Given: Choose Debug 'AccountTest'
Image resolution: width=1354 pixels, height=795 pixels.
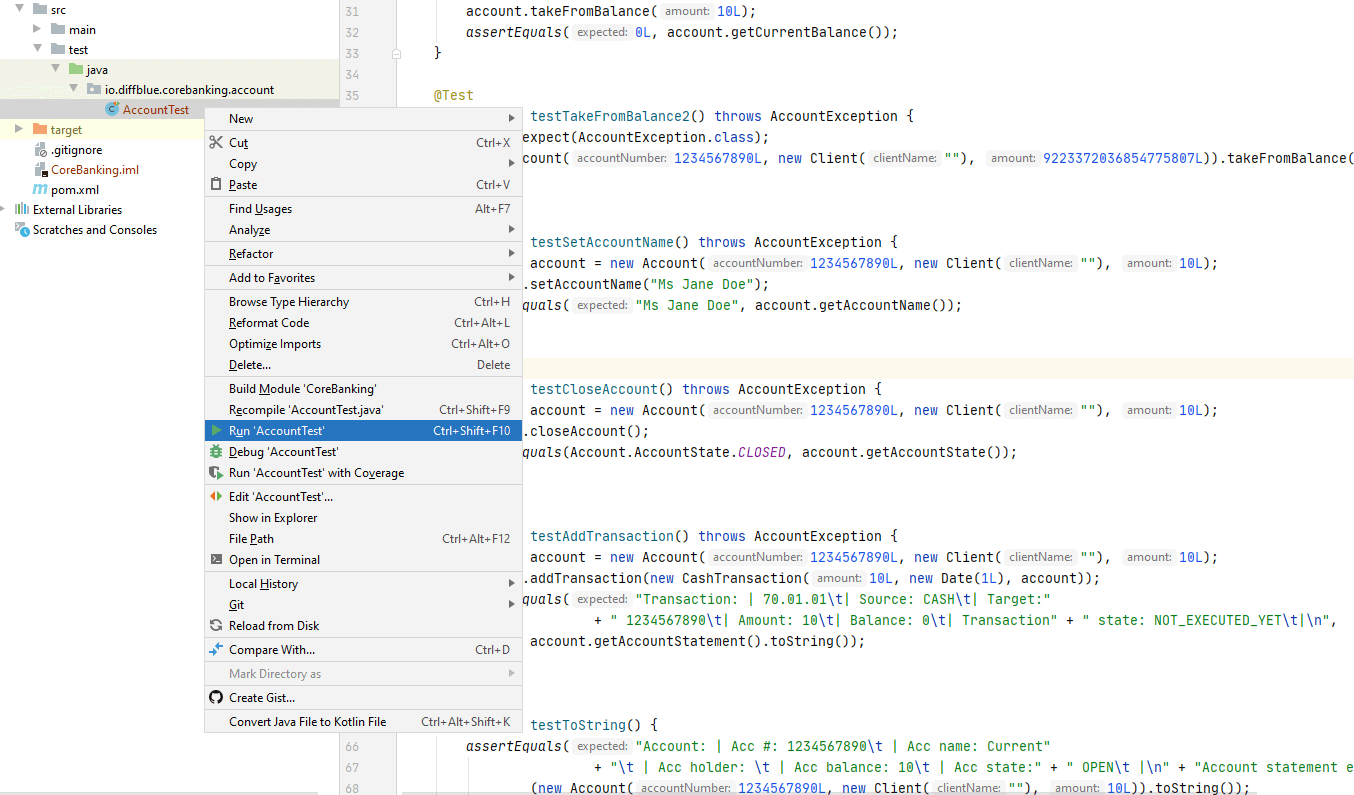Looking at the screenshot, I should (x=363, y=452).
